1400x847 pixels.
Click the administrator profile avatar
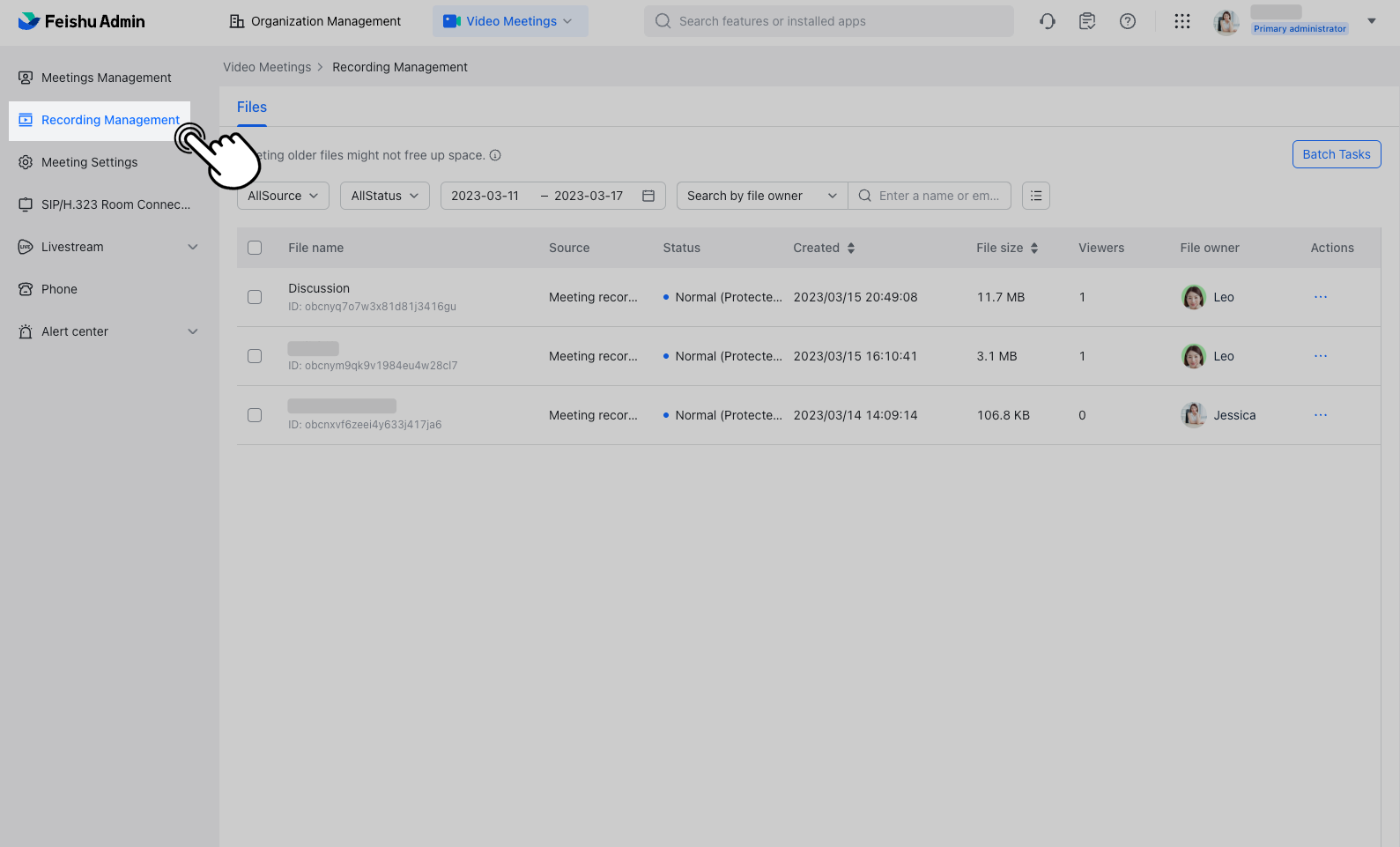(x=1226, y=22)
